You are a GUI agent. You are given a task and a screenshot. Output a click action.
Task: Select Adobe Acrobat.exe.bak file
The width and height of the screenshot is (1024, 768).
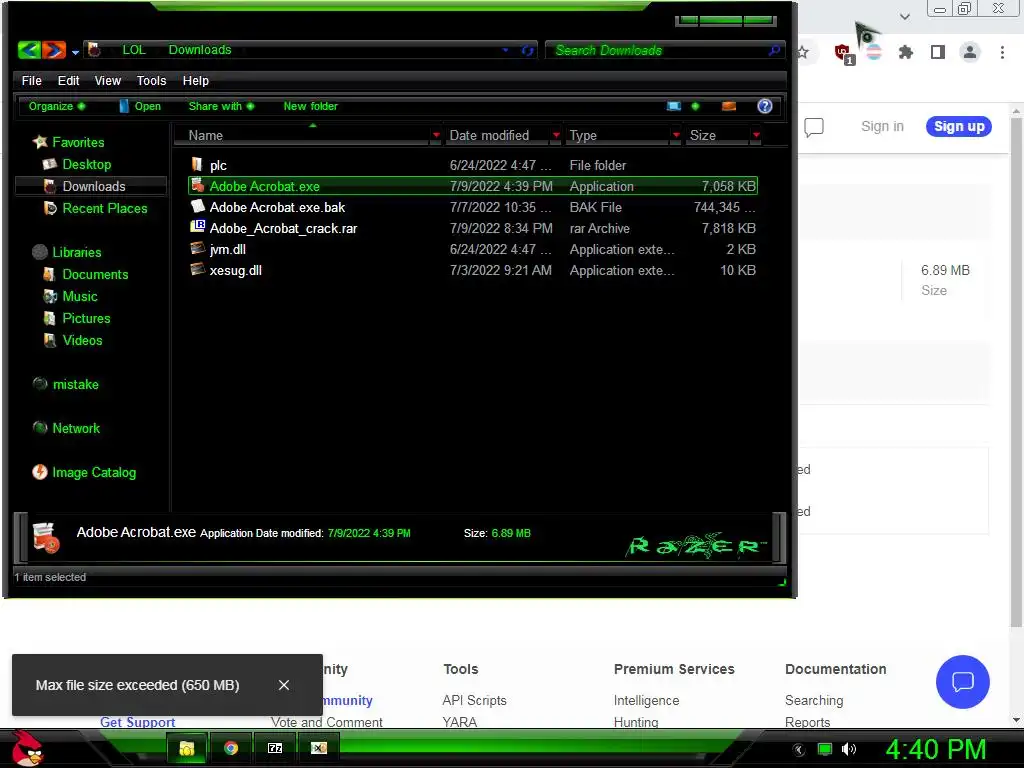[x=473, y=207]
